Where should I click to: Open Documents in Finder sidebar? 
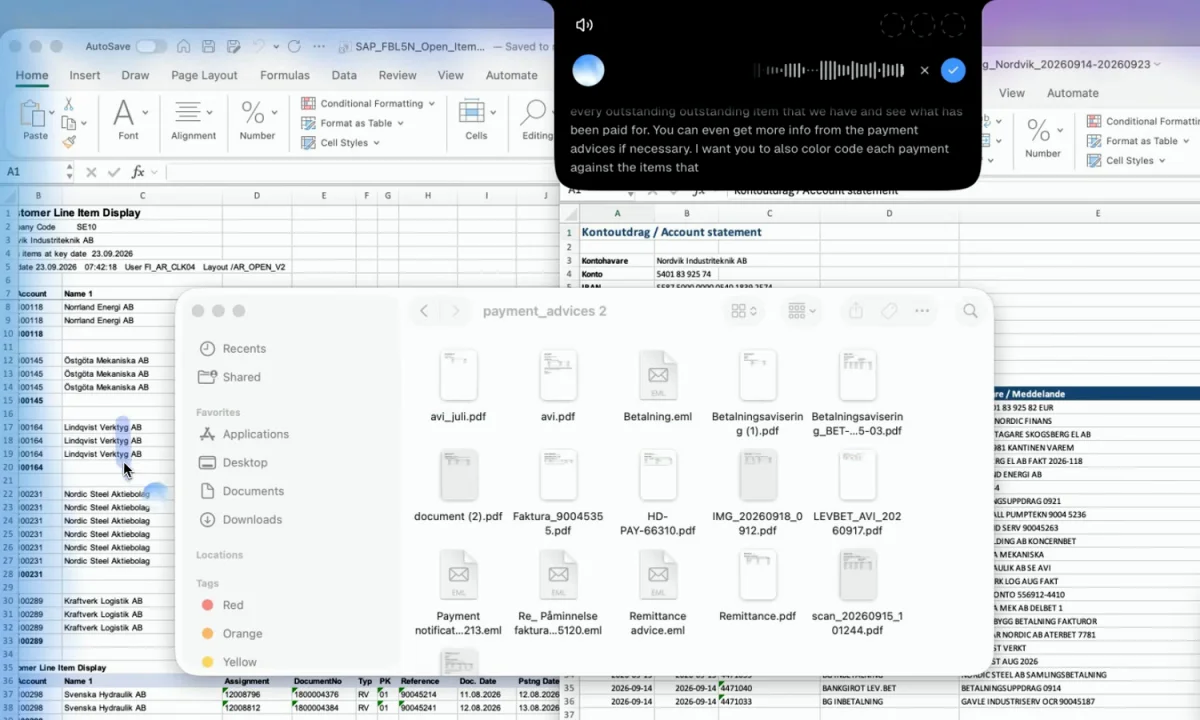pos(242,491)
